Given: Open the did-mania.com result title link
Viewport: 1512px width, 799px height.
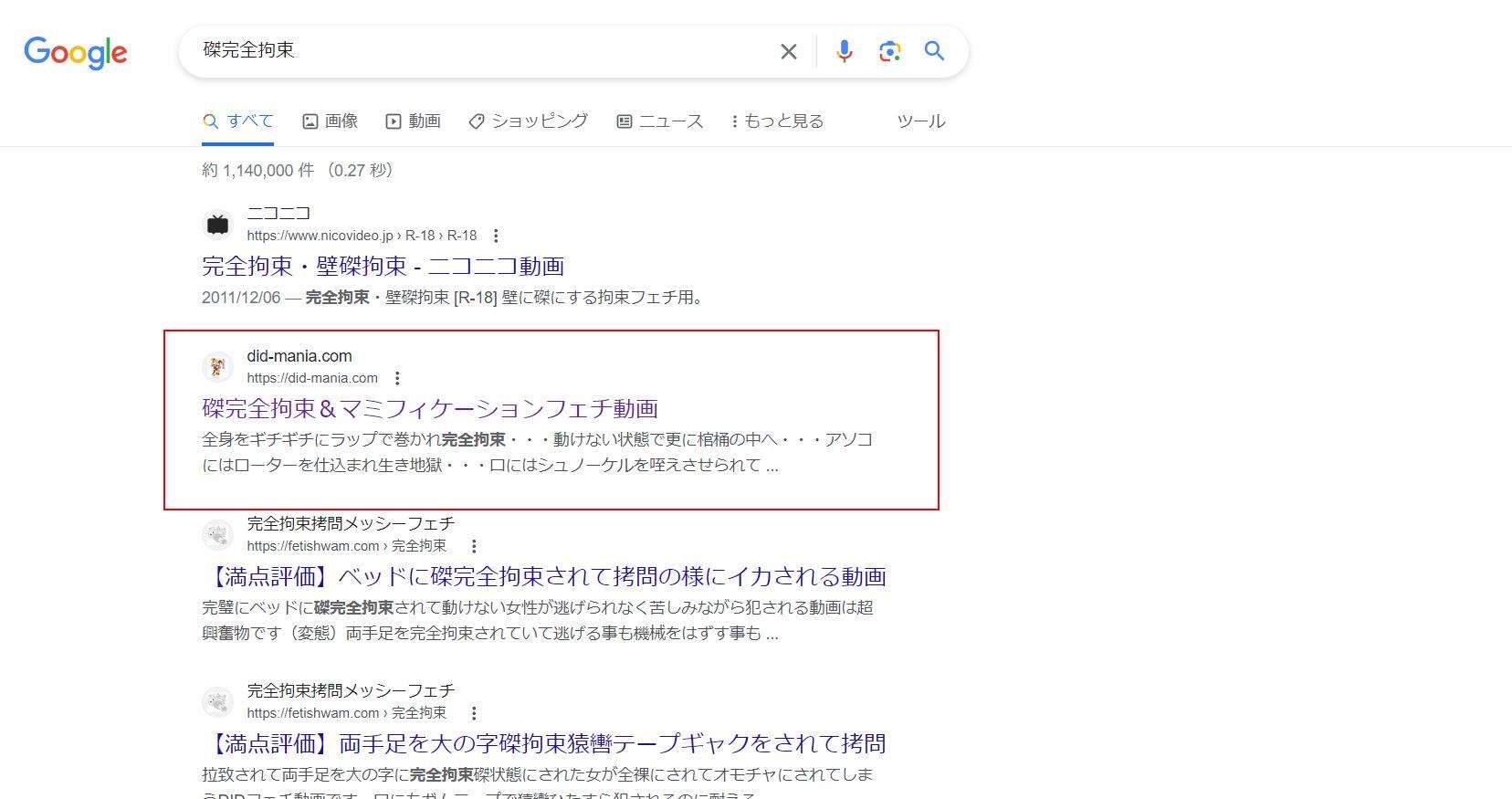Looking at the screenshot, I should pyautogui.click(x=430, y=408).
